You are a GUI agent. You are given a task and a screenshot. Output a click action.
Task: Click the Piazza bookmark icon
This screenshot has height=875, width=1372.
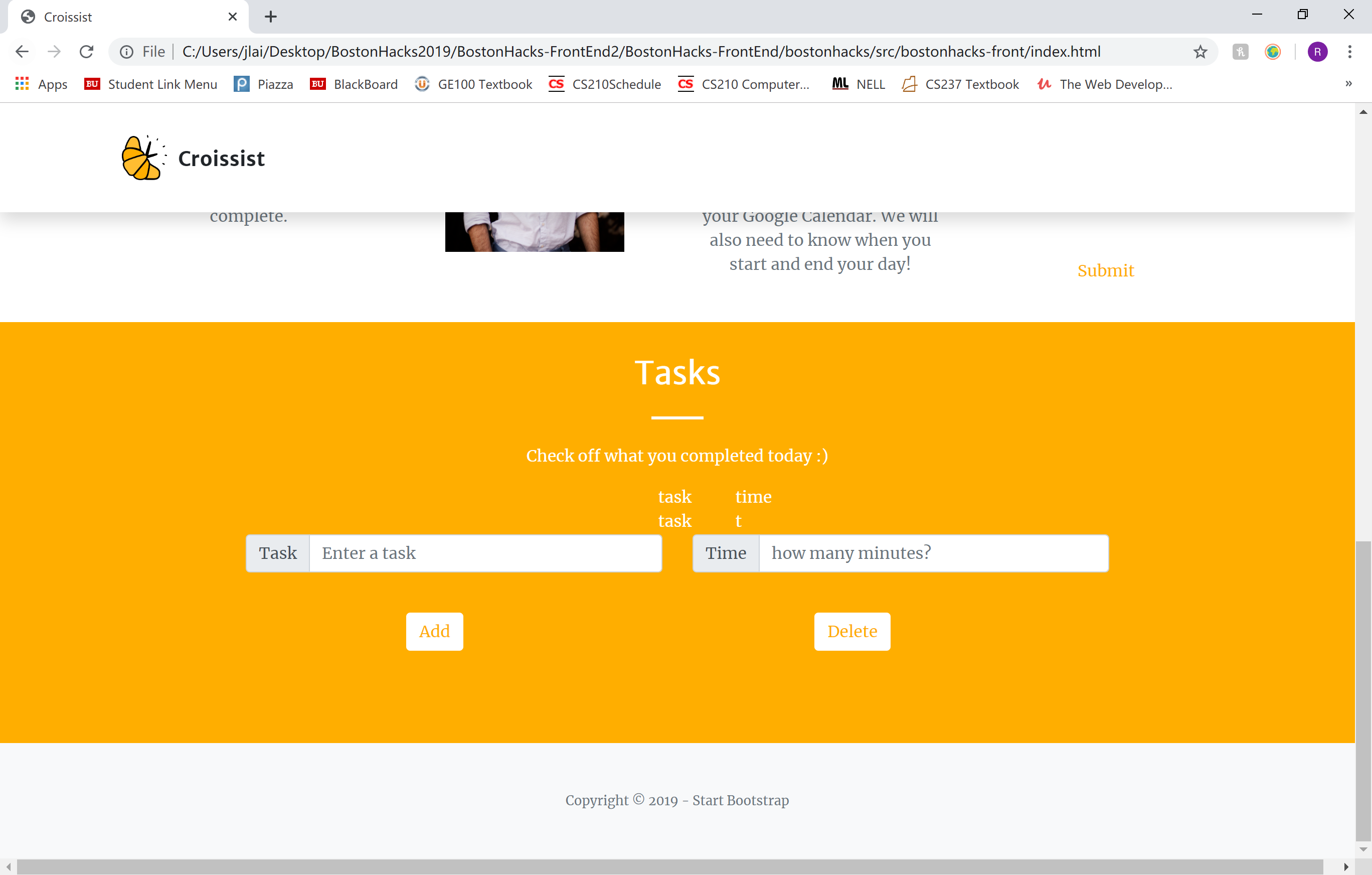pos(242,84)
